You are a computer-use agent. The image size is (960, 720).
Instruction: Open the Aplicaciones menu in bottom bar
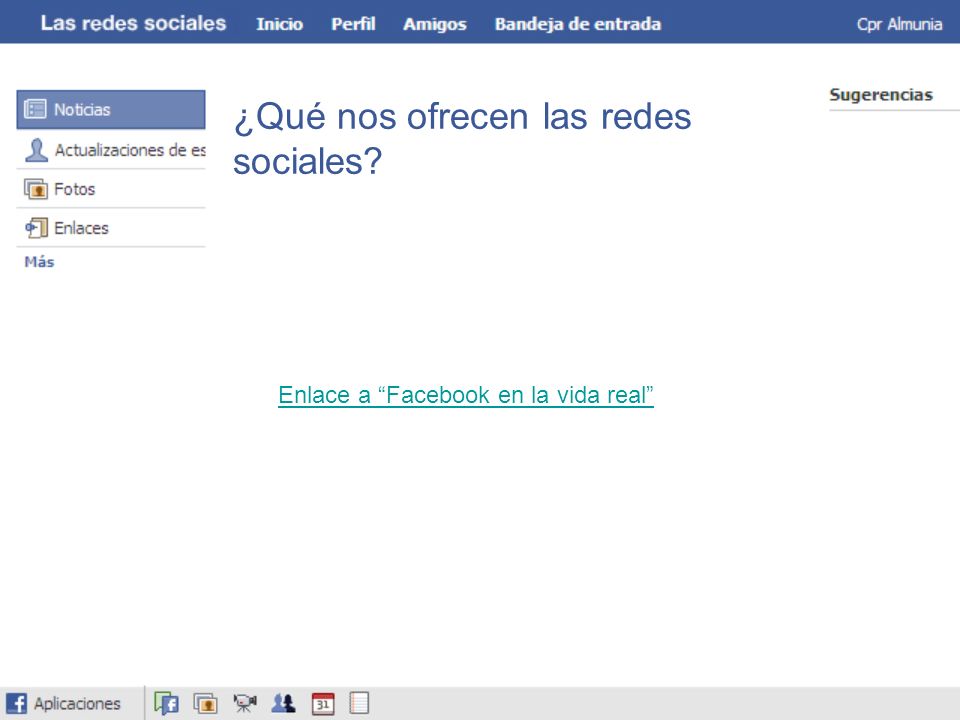77,703
